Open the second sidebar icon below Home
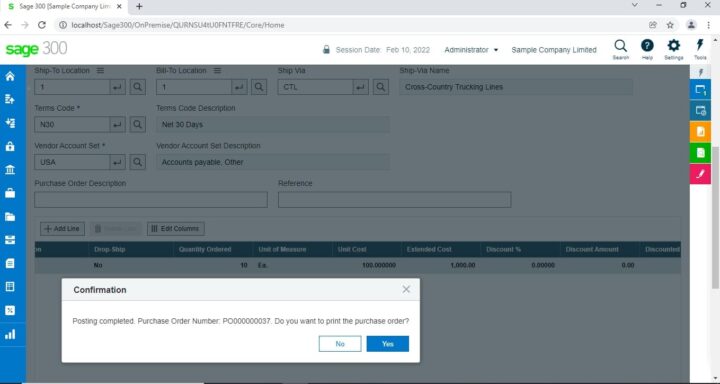The height and width of the screenshot is (384, 720). 10,100
